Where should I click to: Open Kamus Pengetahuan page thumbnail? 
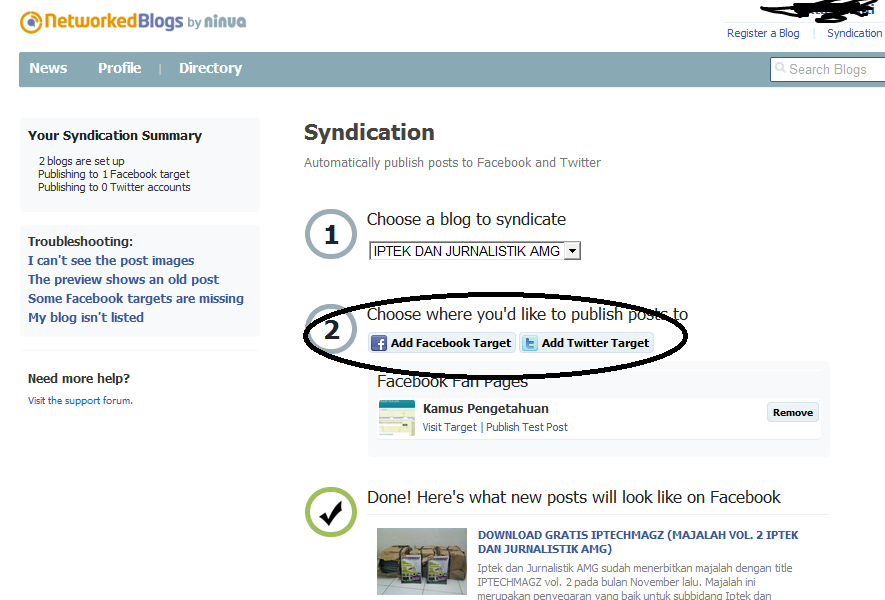tap(397, 418)
